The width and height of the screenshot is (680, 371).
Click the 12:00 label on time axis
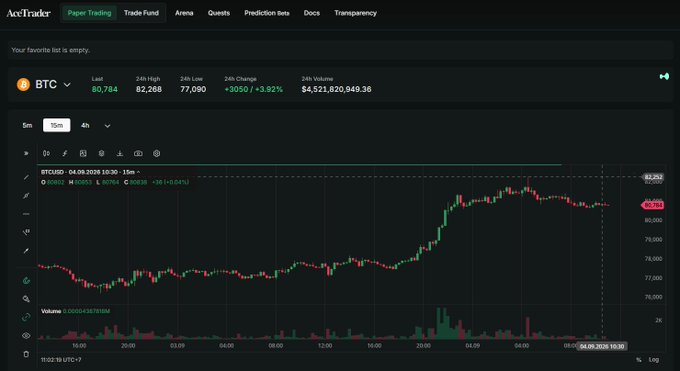(x=325, y=346)
